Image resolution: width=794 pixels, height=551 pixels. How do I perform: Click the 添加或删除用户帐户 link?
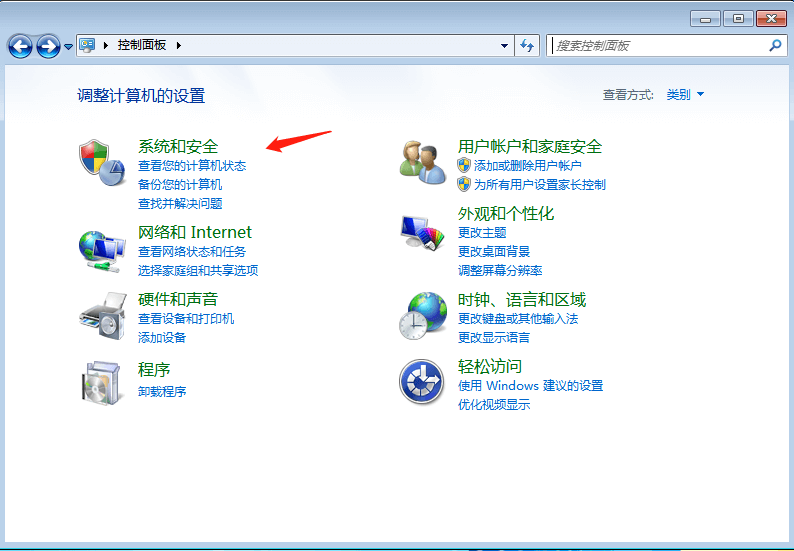pyautogui.click(x=528, y=166)
